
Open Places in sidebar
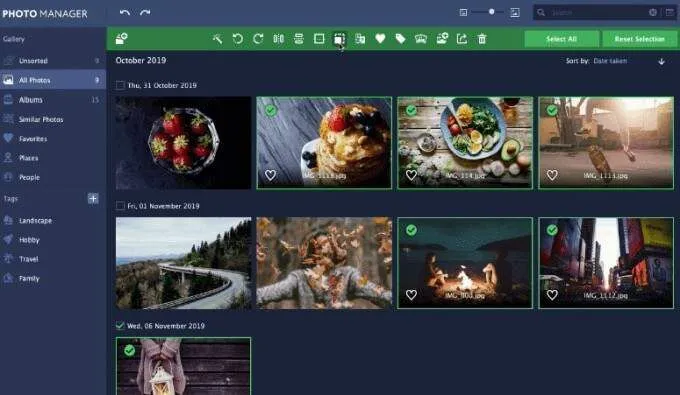53,158
